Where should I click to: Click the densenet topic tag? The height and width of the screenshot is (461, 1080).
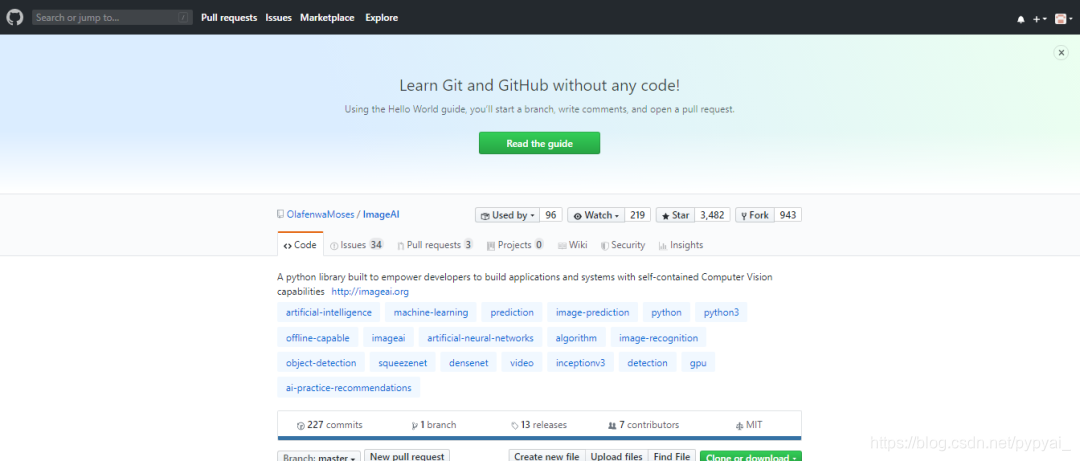pos(468,362)
